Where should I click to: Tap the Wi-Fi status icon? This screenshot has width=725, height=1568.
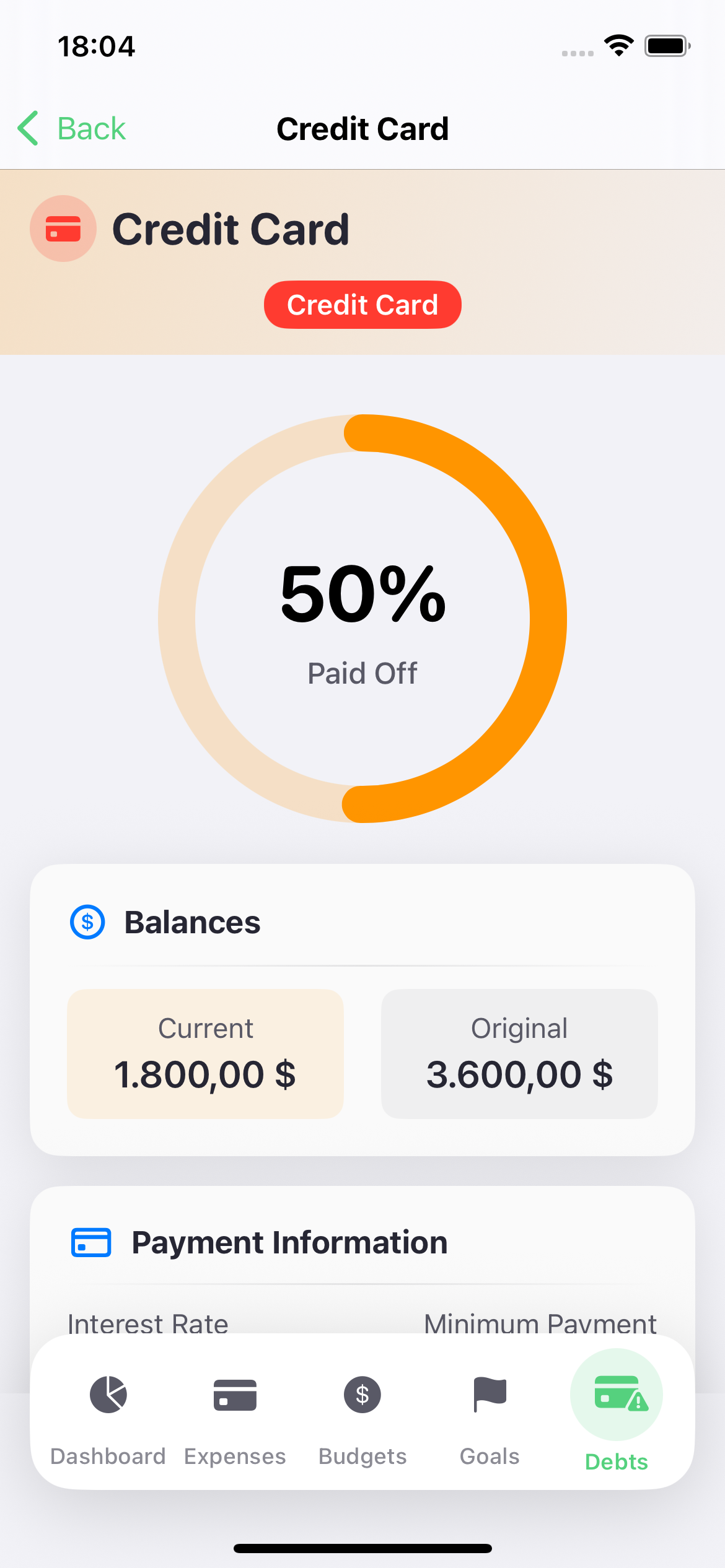[618, 46]
